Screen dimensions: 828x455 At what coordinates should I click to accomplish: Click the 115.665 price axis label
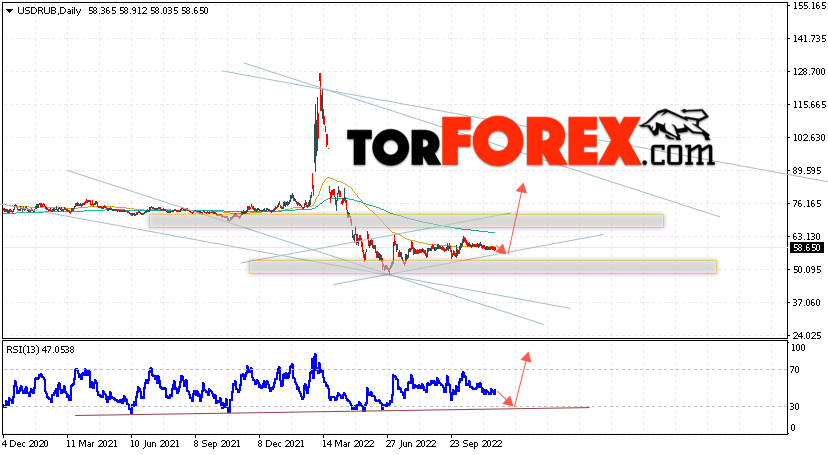tap(809, 105)
